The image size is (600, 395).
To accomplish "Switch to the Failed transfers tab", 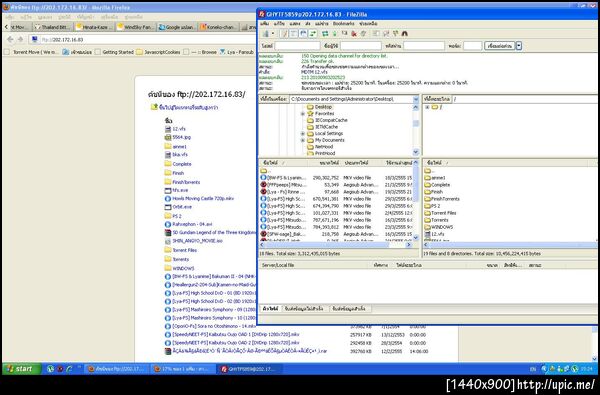I will [304, 308].
